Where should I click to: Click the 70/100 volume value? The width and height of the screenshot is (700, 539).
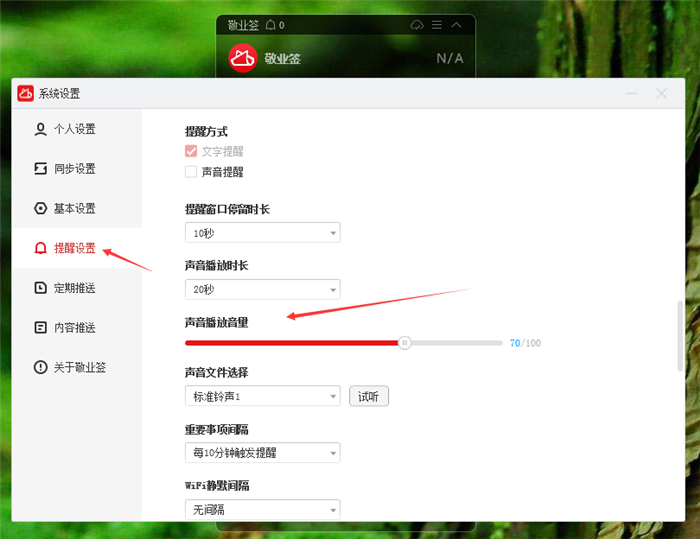(x=525, y=343)
